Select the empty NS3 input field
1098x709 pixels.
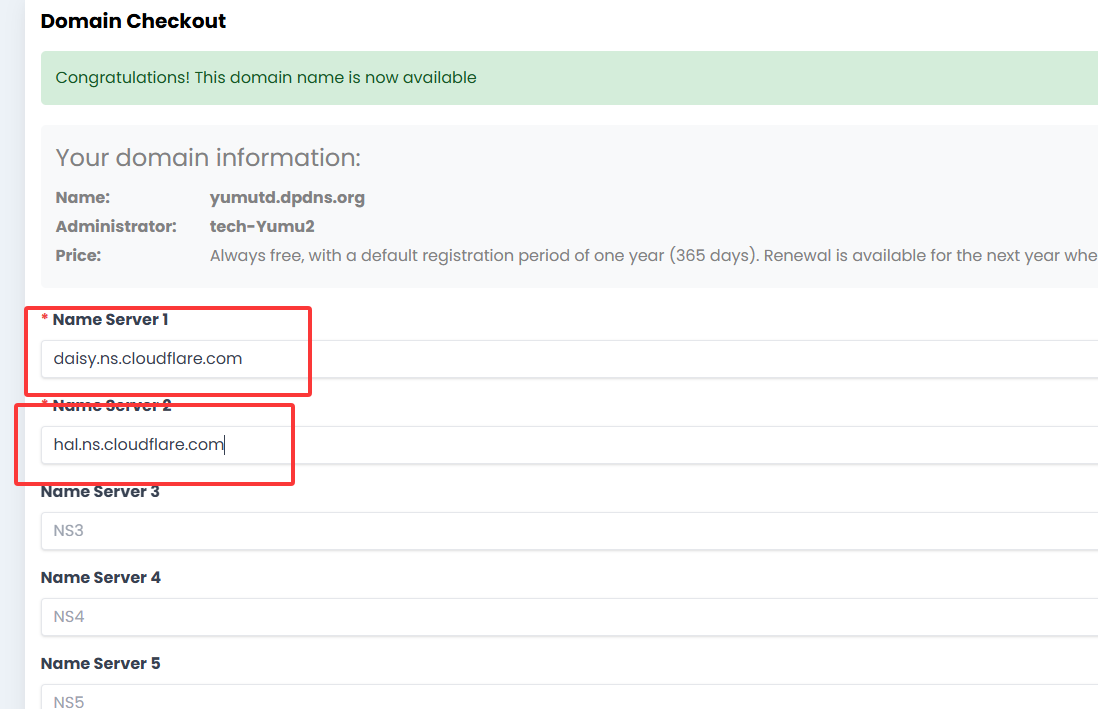[x=570, y=531]
